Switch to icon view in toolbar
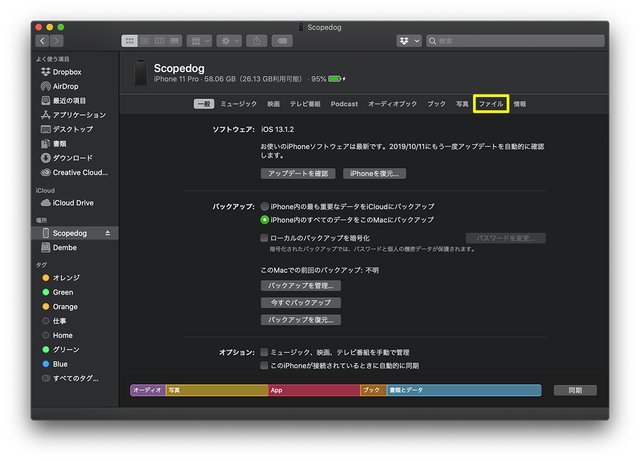Viewport: 640px width, 461px height. [x=129, y=41]
